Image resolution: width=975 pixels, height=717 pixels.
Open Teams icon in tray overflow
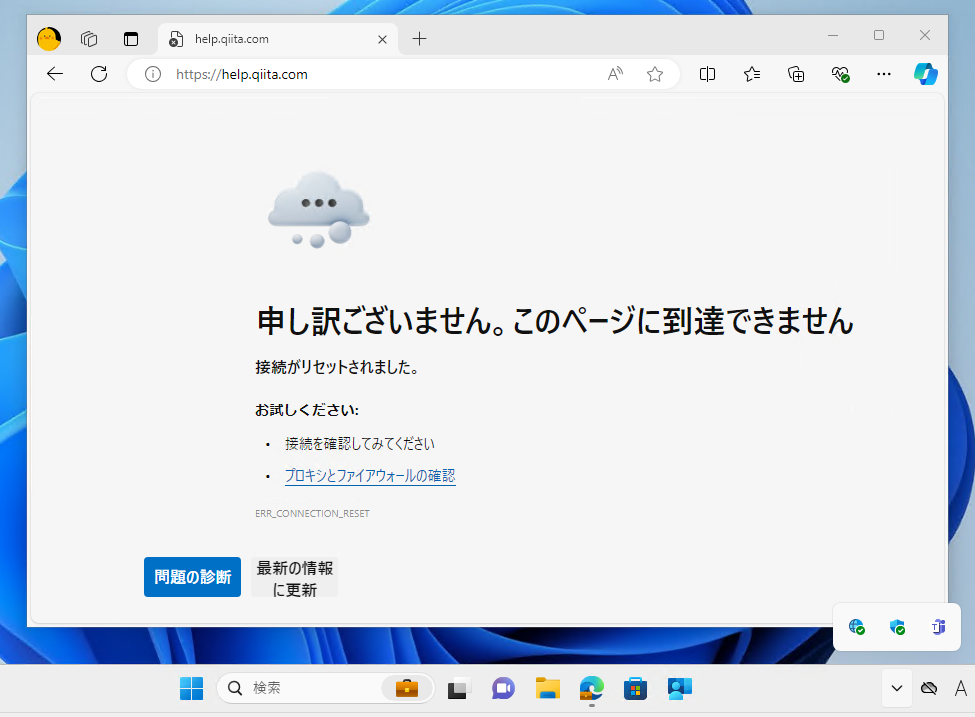(938, 627)
